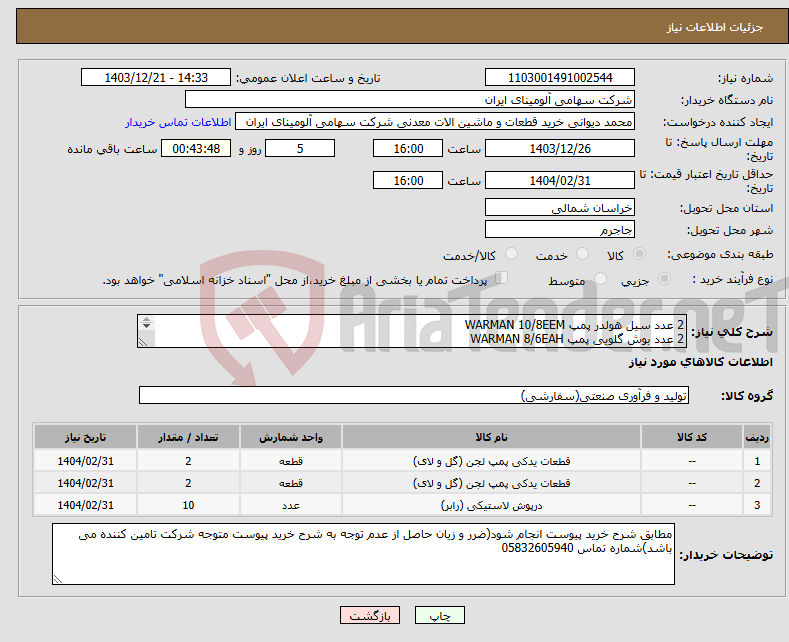Click scroll down arrow in شرح کلی نیاز box
The image size is (789, 642).
pyautogui.click(x=146, y=326)
